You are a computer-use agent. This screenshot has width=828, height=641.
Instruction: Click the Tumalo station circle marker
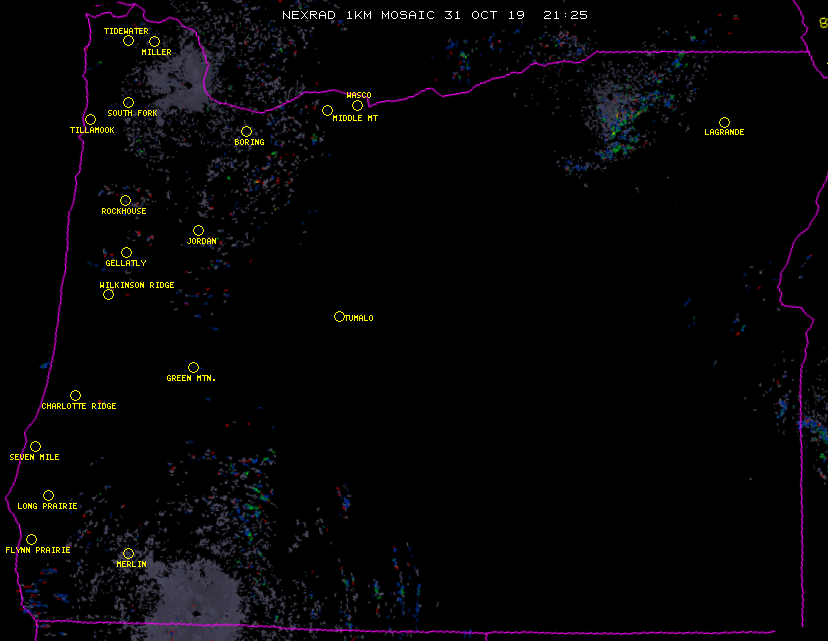[339, 317]
